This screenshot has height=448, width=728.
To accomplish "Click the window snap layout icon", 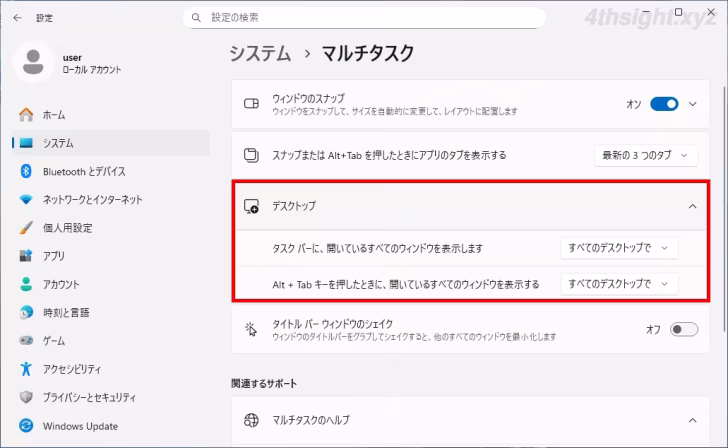I will [251, 104].
